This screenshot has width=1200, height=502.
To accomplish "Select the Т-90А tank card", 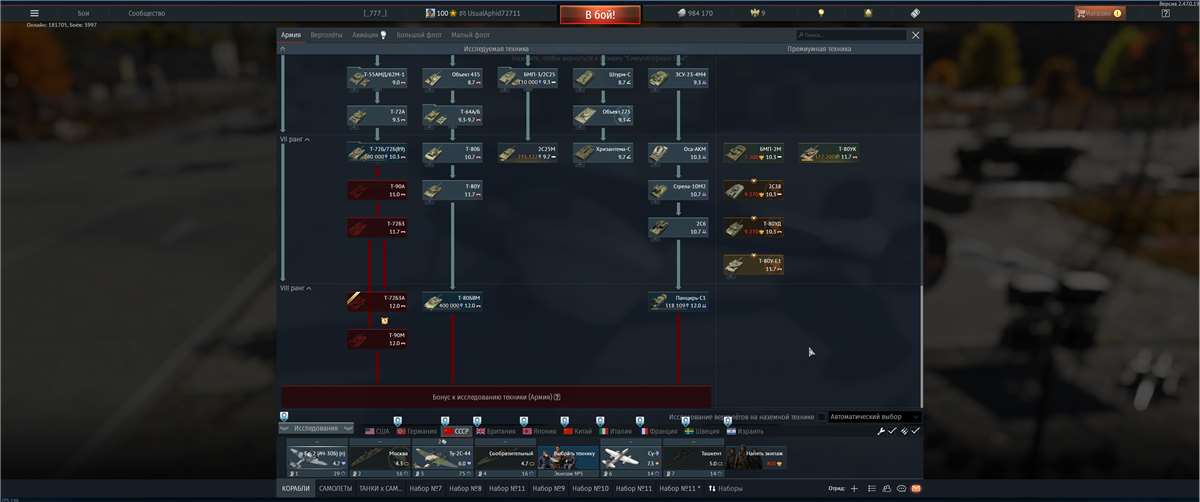I will [x=375, y=190].
